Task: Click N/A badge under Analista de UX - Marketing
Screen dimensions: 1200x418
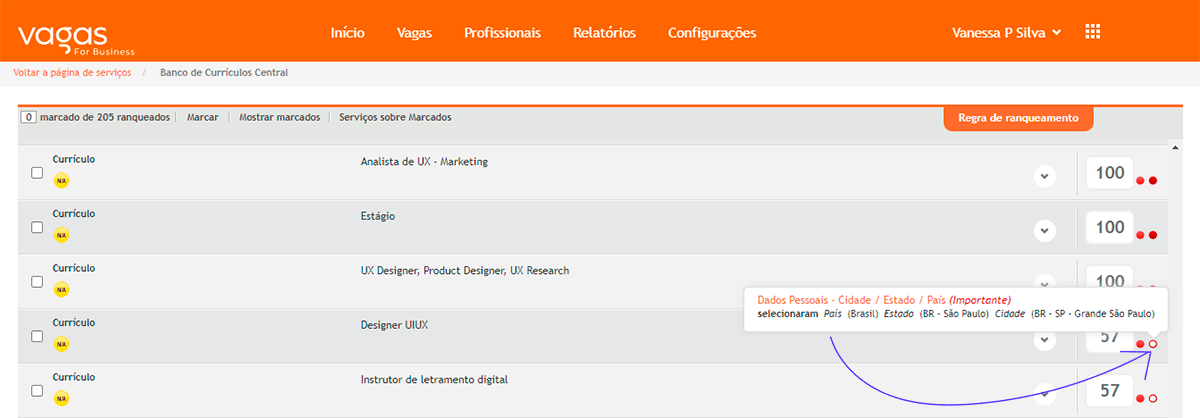Action: click(x=61, y=181)
